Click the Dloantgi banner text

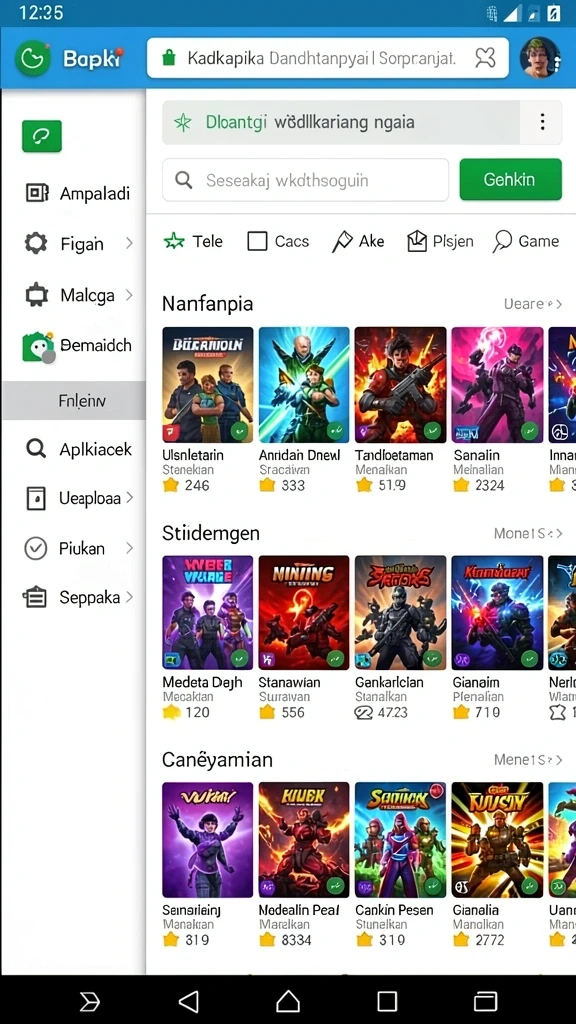click(x=310, y=122)
